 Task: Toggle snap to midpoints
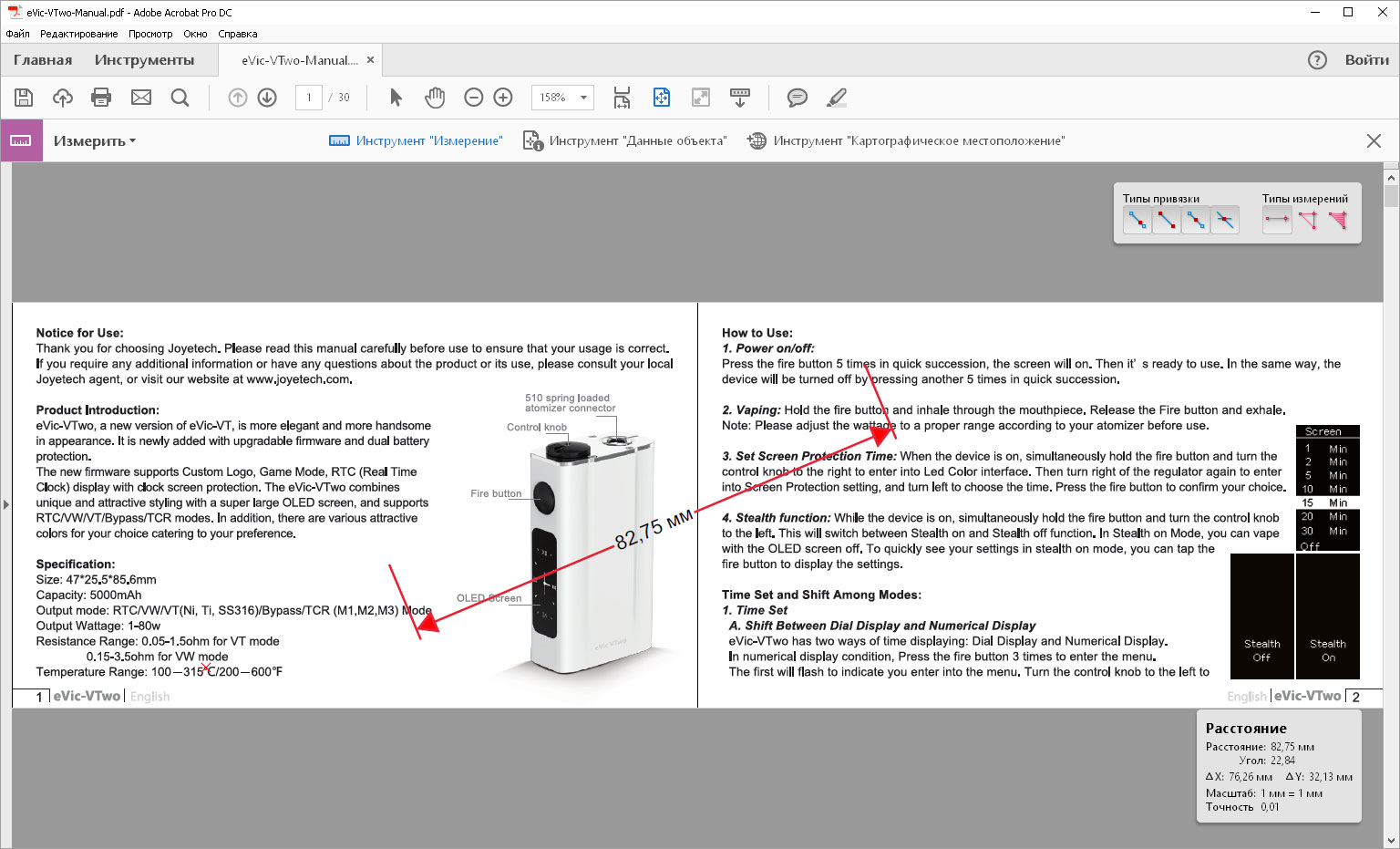1196,220
